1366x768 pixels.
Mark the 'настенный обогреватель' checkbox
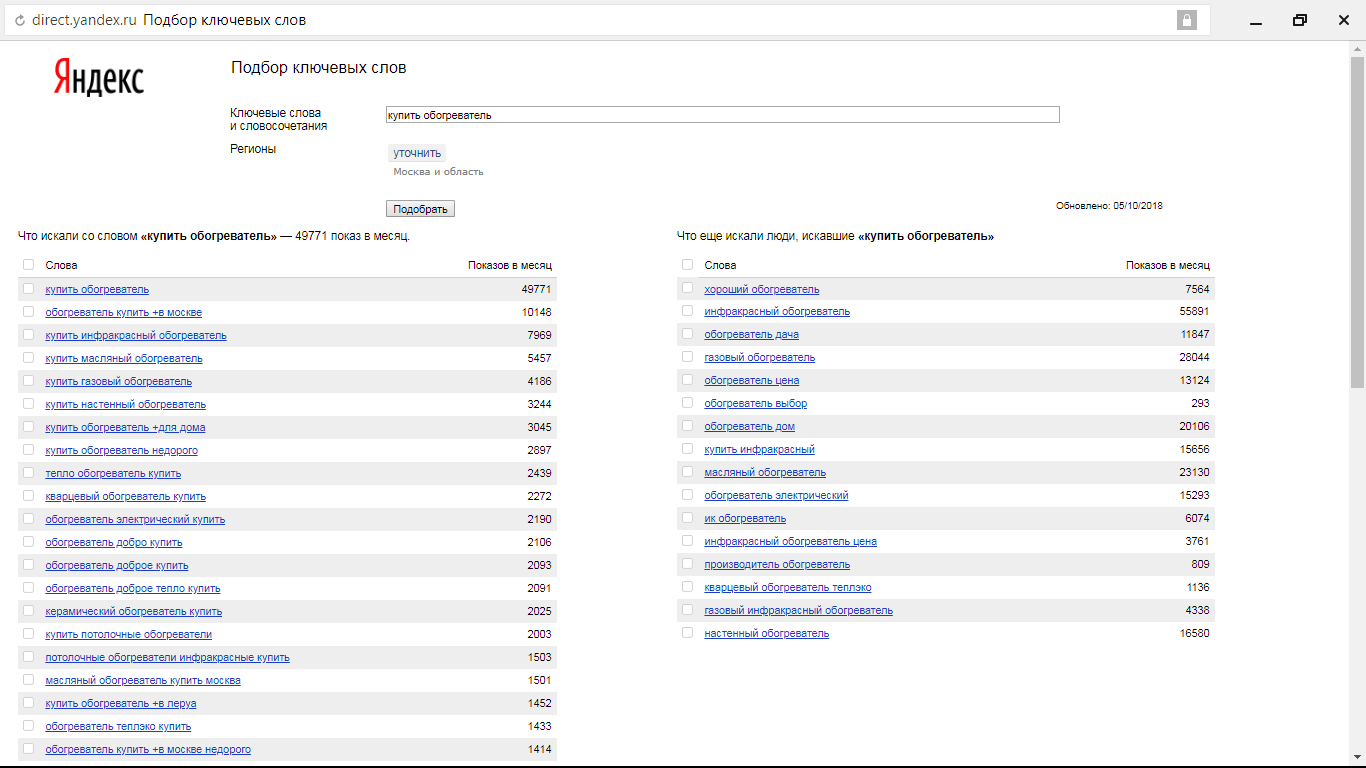pos(687,633)
